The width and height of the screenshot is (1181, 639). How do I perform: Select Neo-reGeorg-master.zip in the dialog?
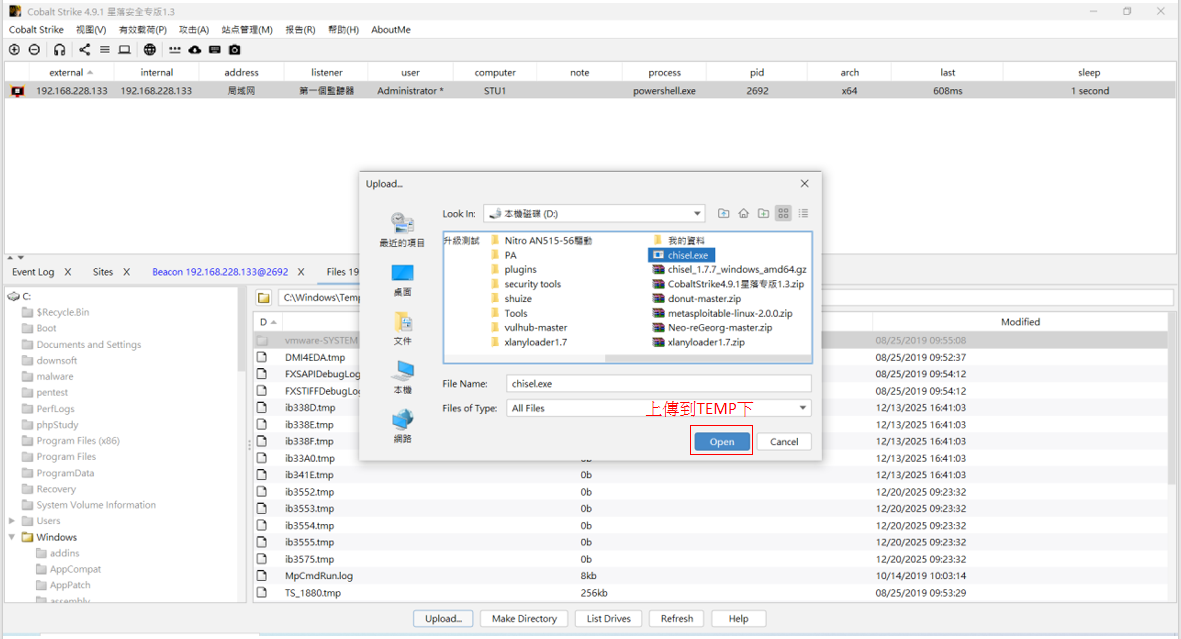713,328
